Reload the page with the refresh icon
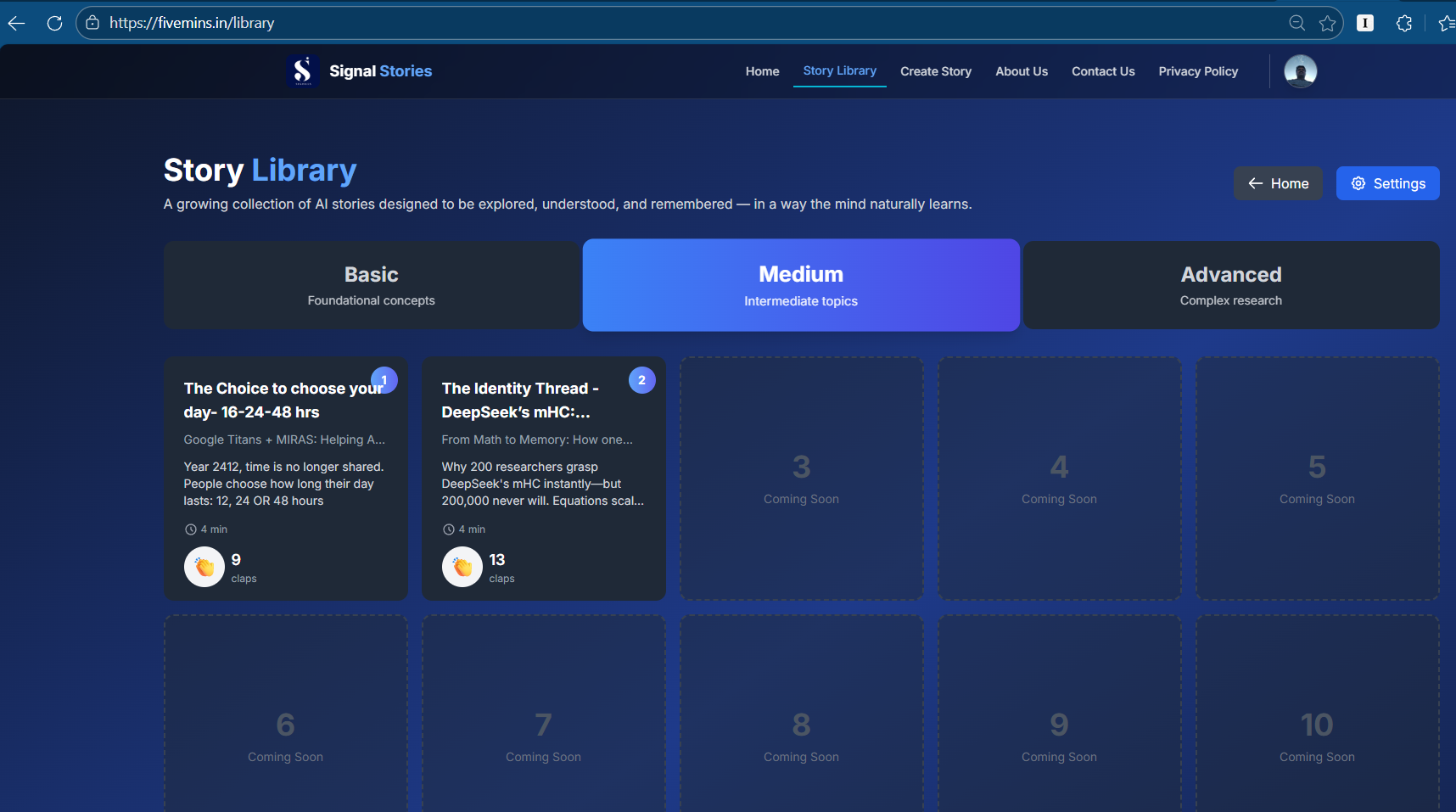This screenshot has height=812, width=1456. [x=54, y=23]
